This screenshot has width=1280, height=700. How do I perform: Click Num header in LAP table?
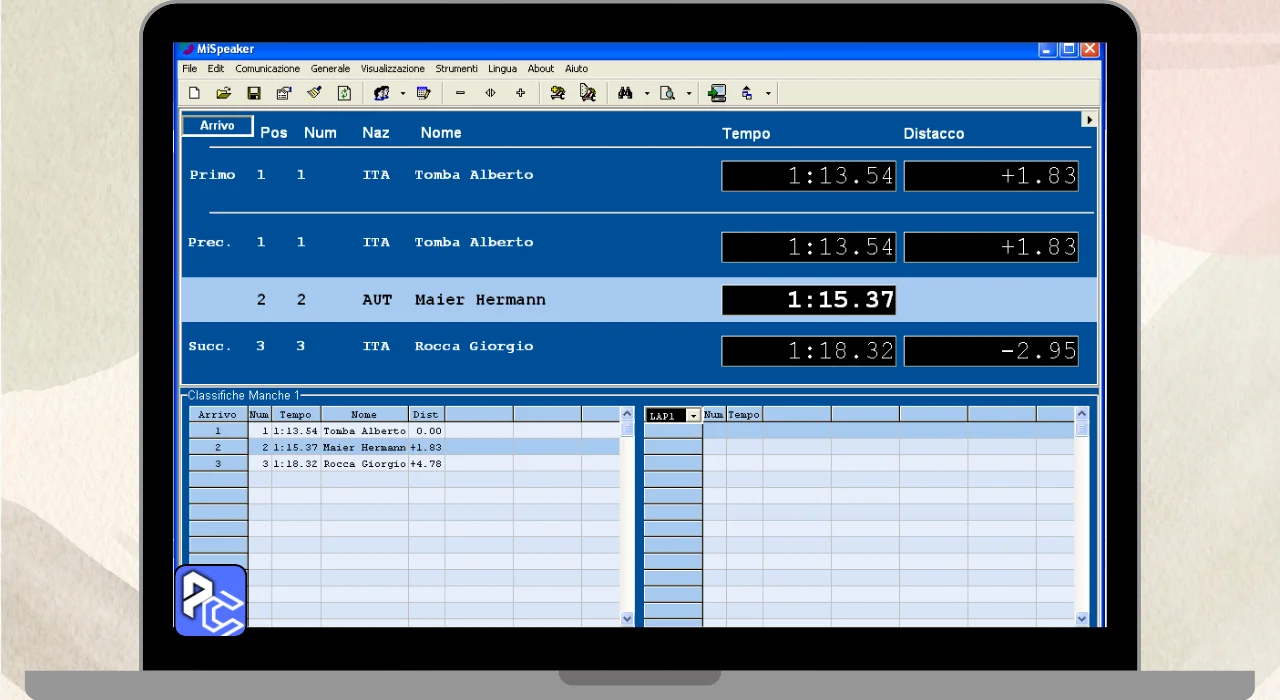click(714, 414)
